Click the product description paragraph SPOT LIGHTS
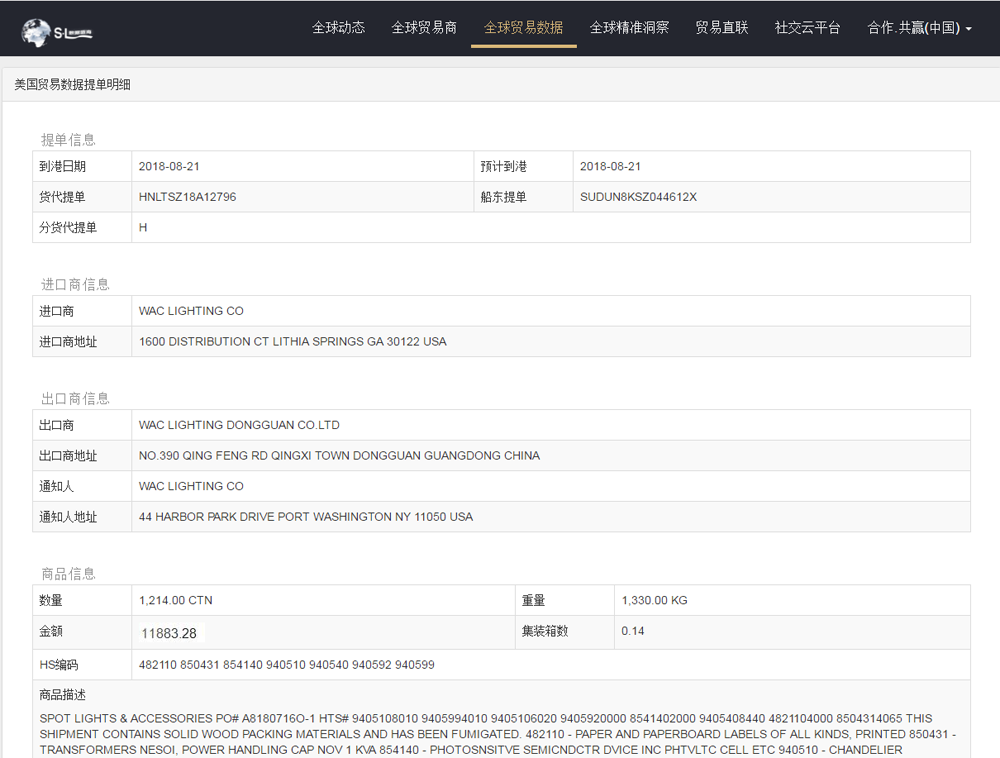 point(497,734)
